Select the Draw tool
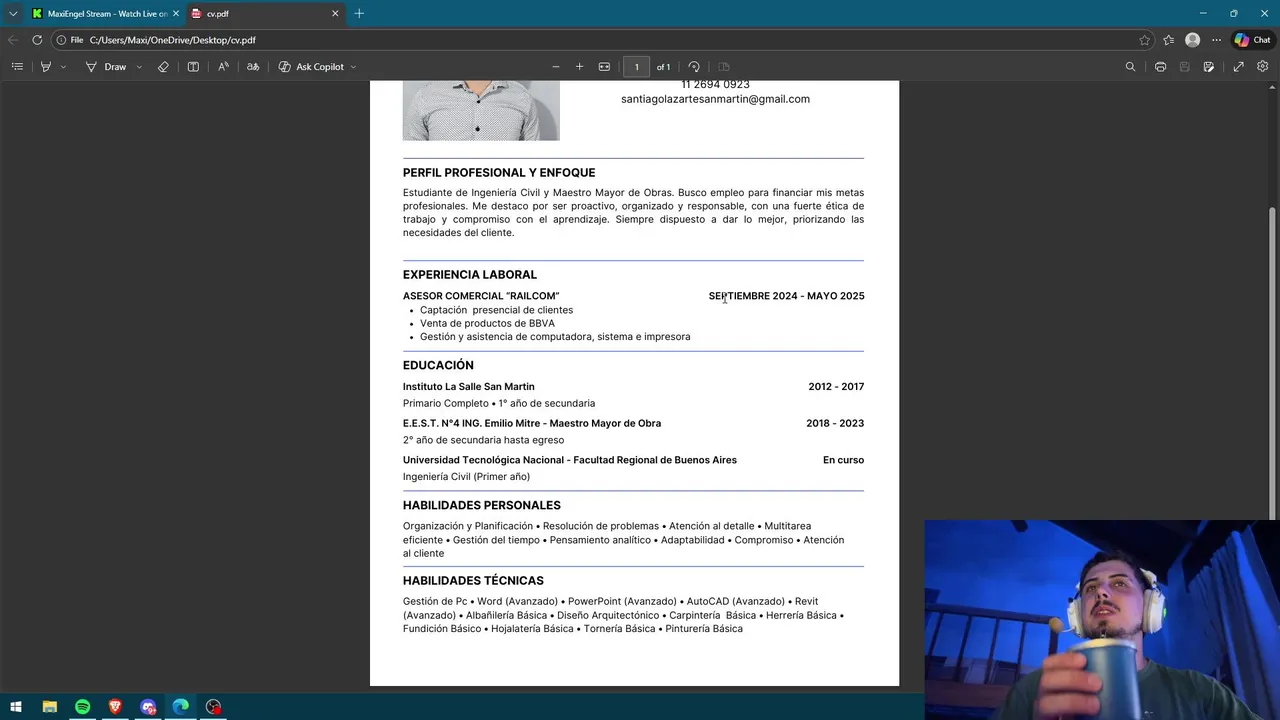The height and width of the screenshot is (720, 1280). 106,67
